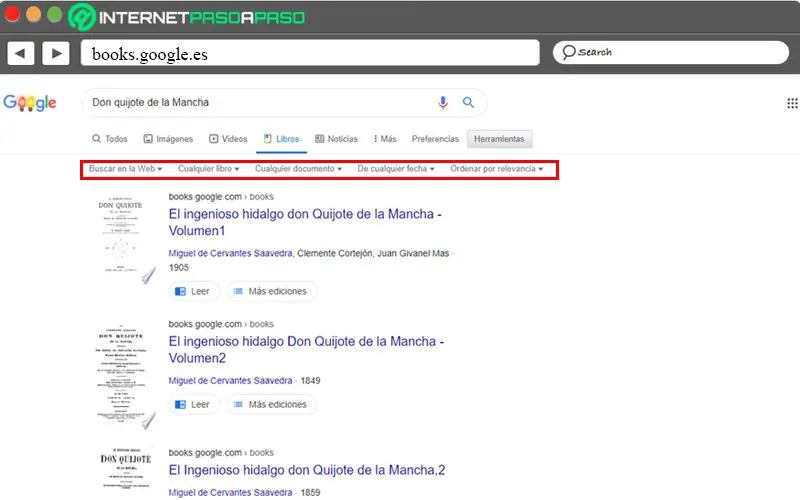Click Leer button for Volumen1 result
This screenshot has height=500, width=800.
click(x=194, y=291)
